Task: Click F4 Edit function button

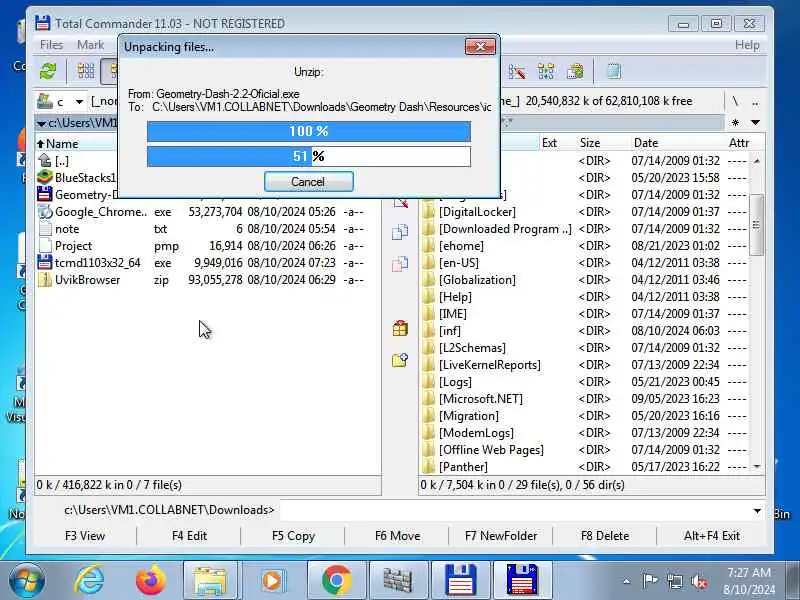Action: point(189,536)
